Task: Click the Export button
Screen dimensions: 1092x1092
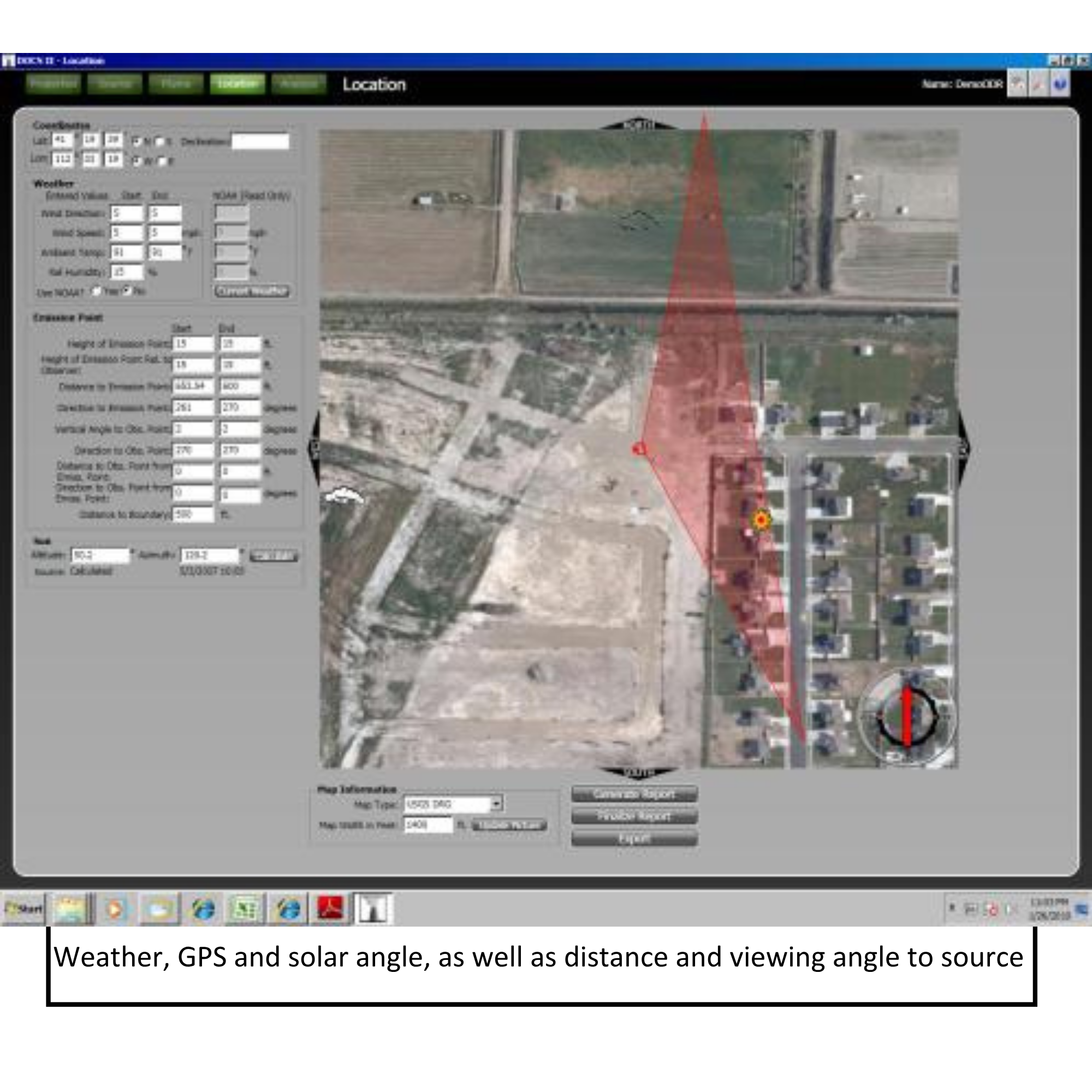Action: coord(634,838)
